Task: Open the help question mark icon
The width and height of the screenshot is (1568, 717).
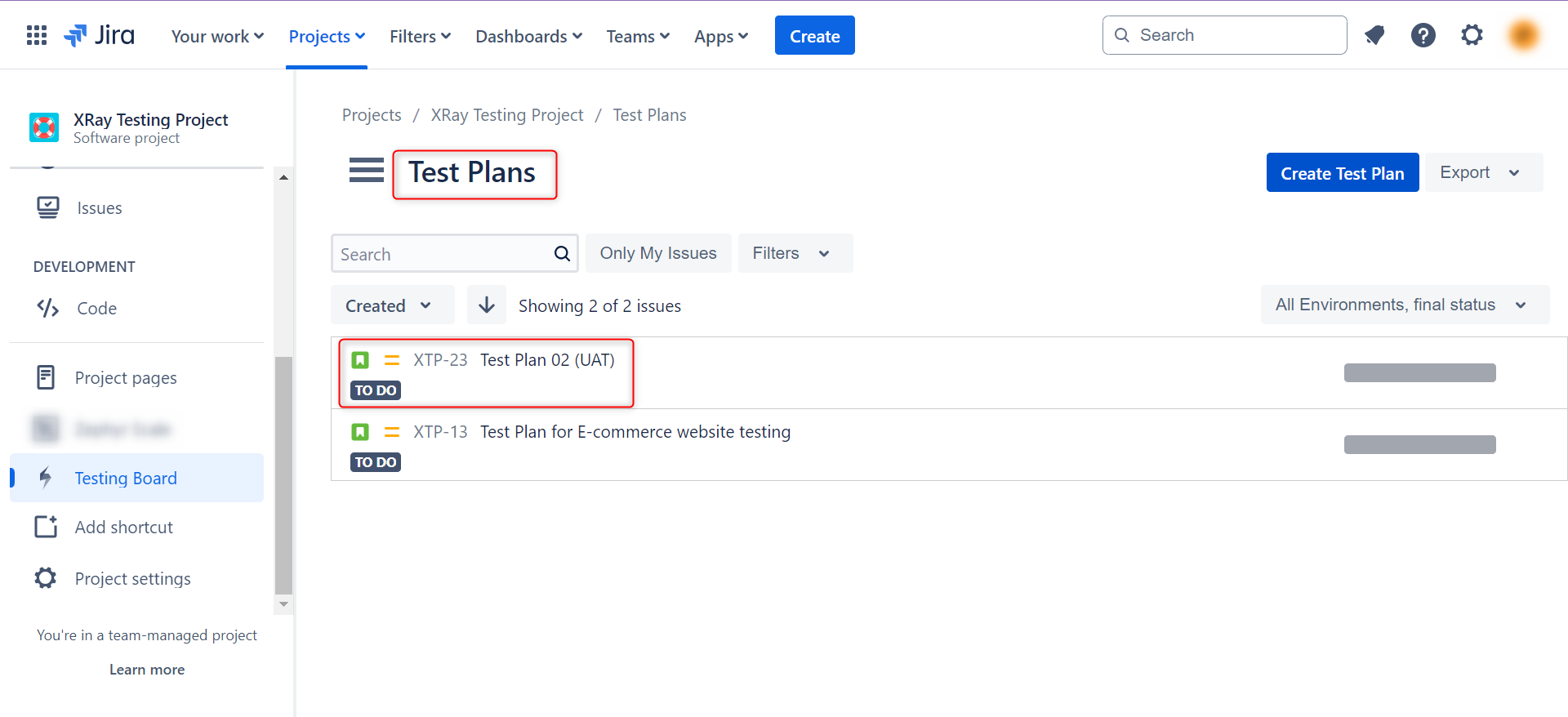Action: 1423,35
